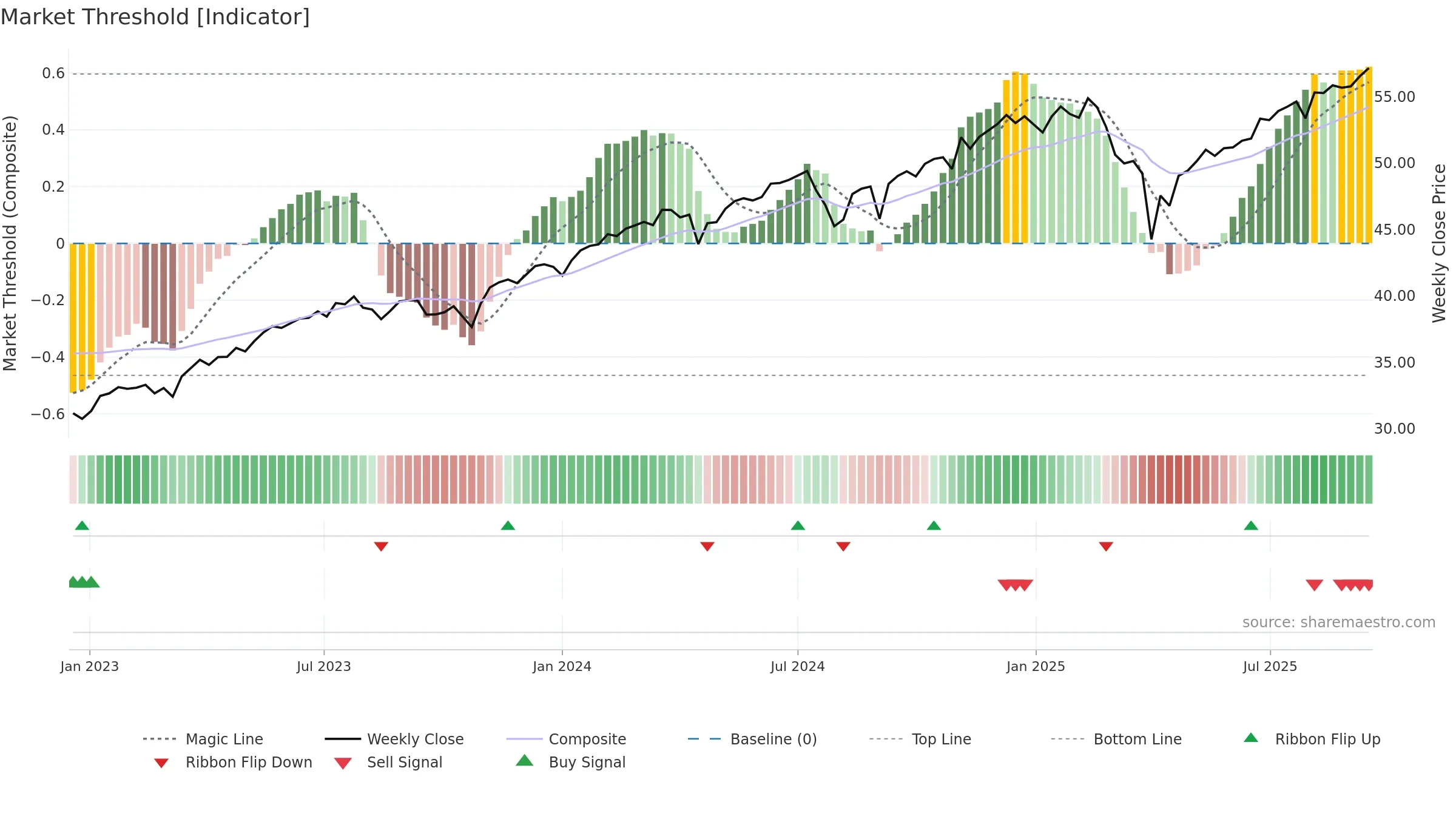Toggle the Buy Signal legend entry

click(x=570, y=763)
